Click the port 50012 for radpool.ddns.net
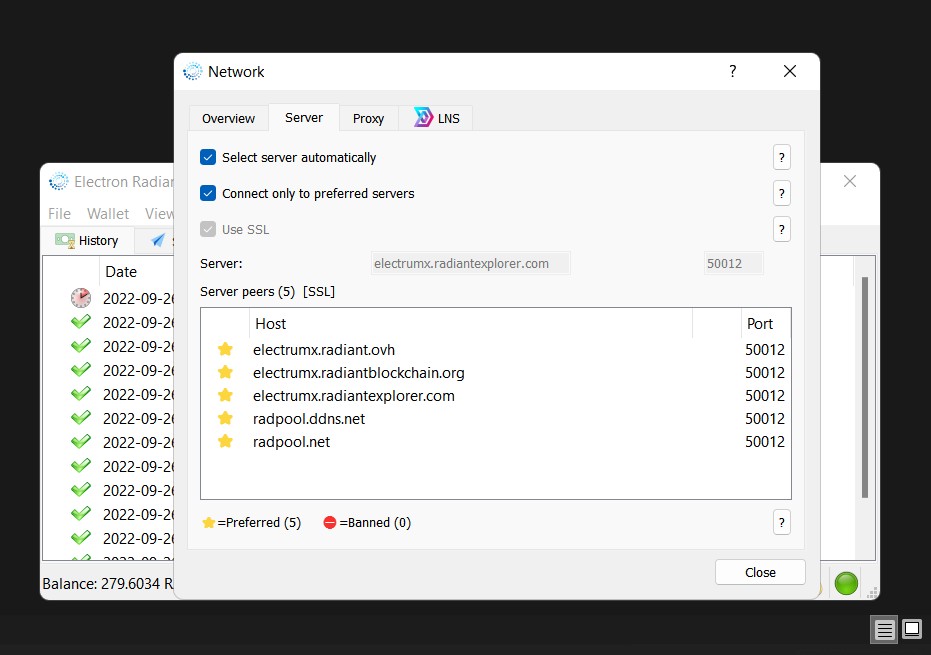 pos(765,419)
